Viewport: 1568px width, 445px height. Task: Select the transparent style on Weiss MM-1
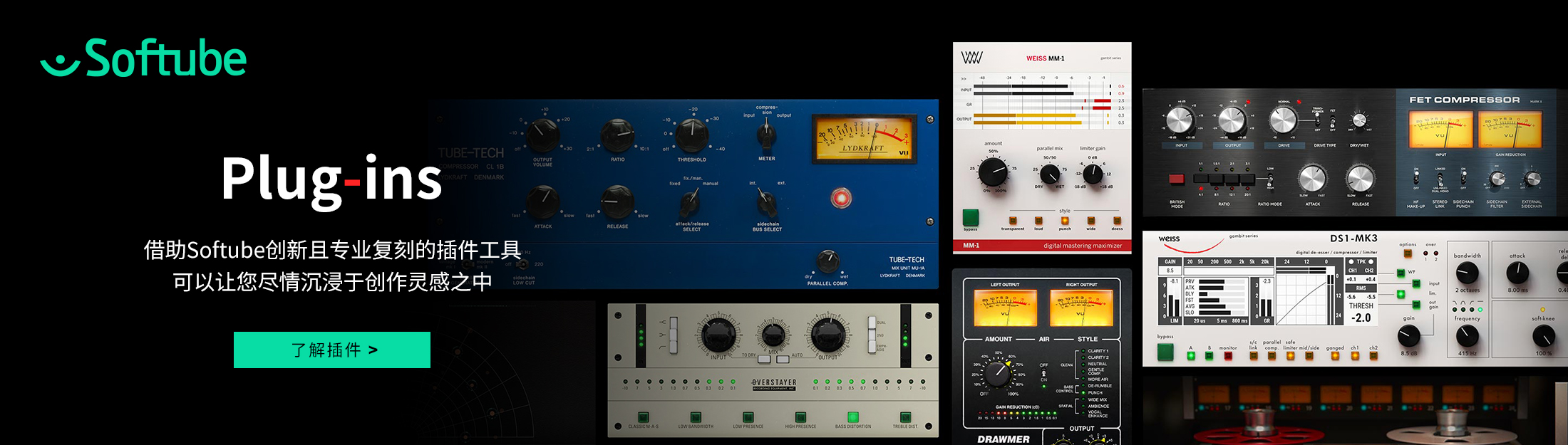pyautogui.click(x=1012, y=221)
